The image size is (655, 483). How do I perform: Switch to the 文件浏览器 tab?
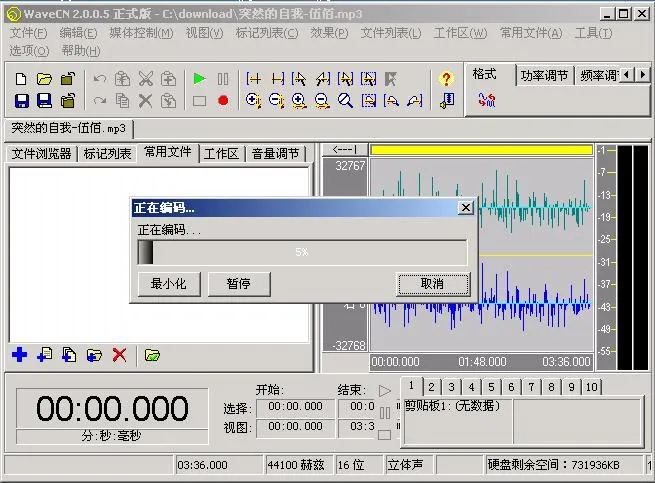(x=41, y=154)
